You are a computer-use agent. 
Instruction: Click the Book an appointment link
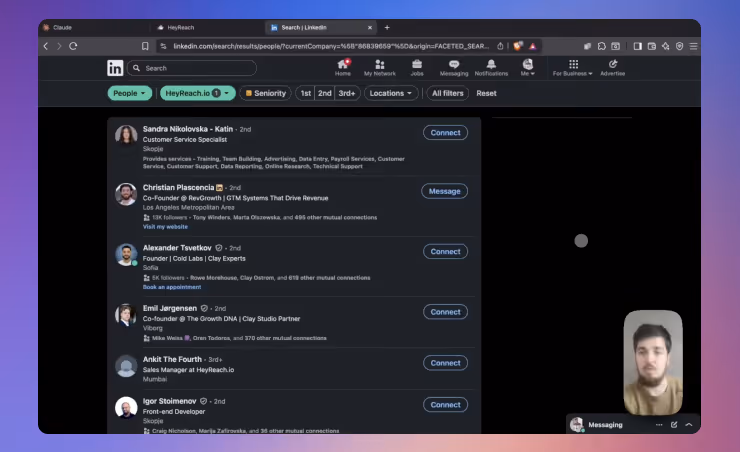(x=172, y=287)
